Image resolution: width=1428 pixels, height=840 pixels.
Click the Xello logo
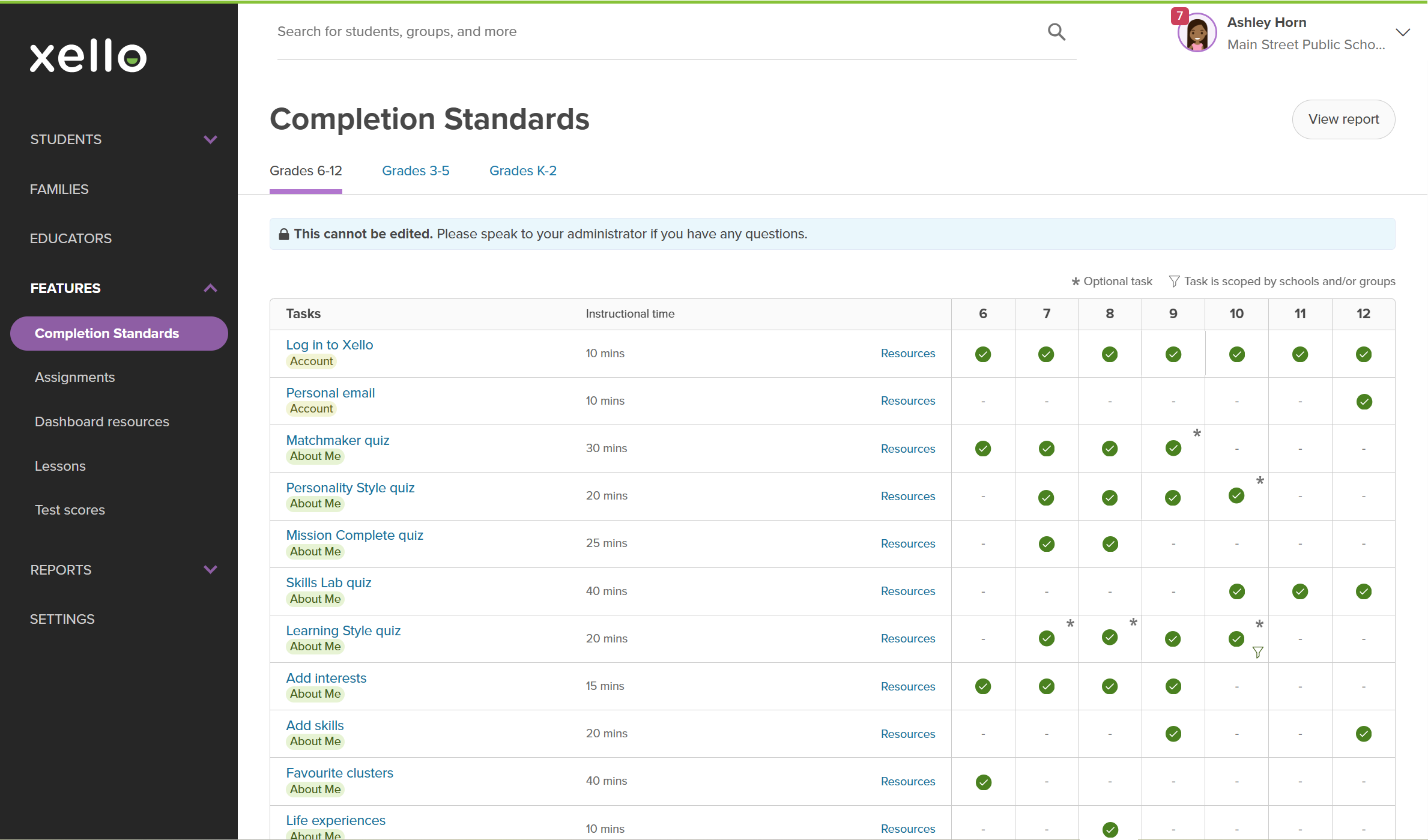point(88,56)
